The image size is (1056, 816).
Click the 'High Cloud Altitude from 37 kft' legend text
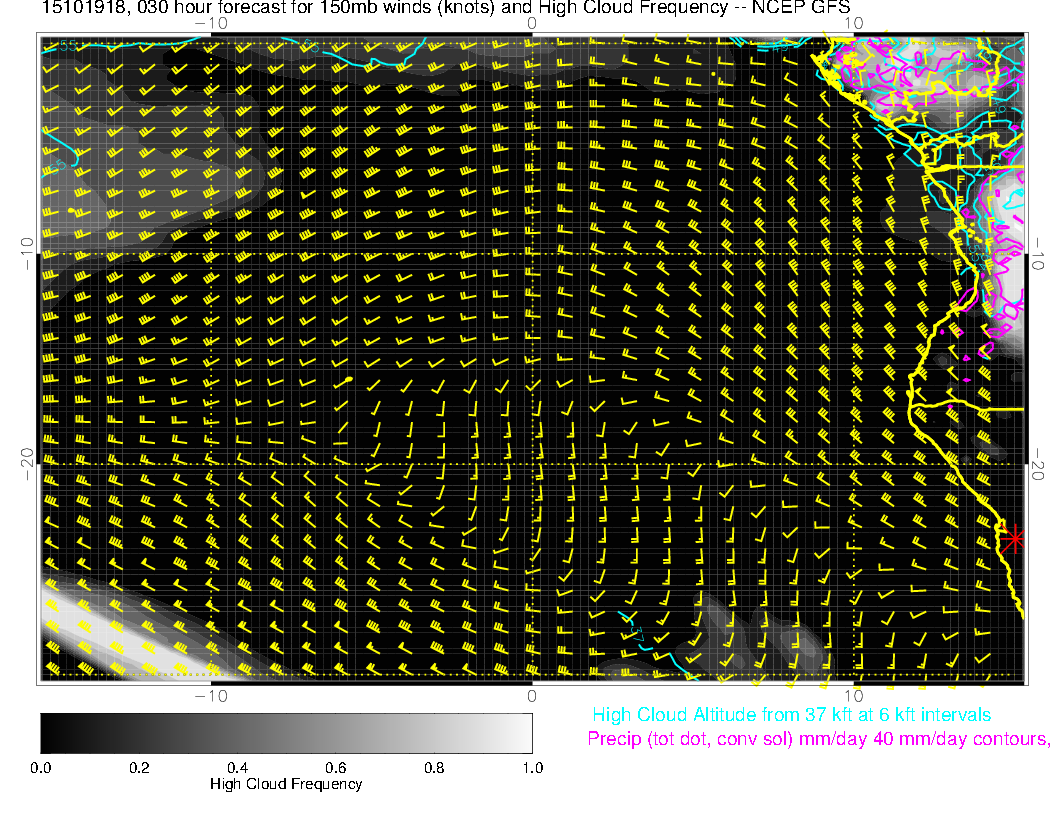click(x=791, y=714)
